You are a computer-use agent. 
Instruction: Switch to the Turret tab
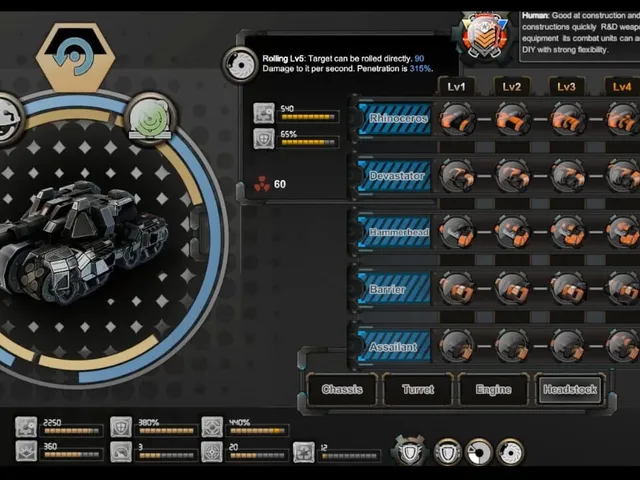tap(418, 389)
